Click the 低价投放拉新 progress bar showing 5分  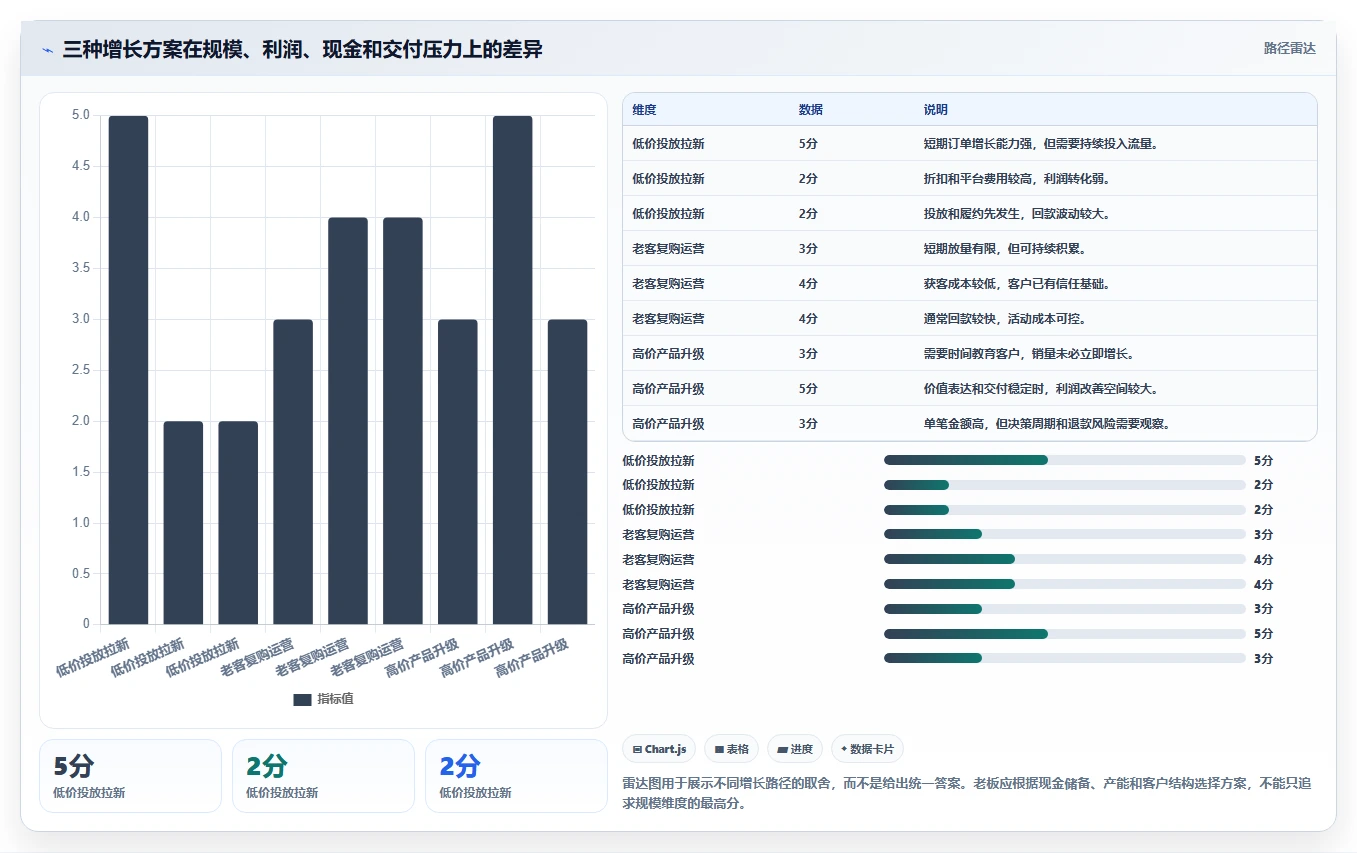pos(1065,460)
